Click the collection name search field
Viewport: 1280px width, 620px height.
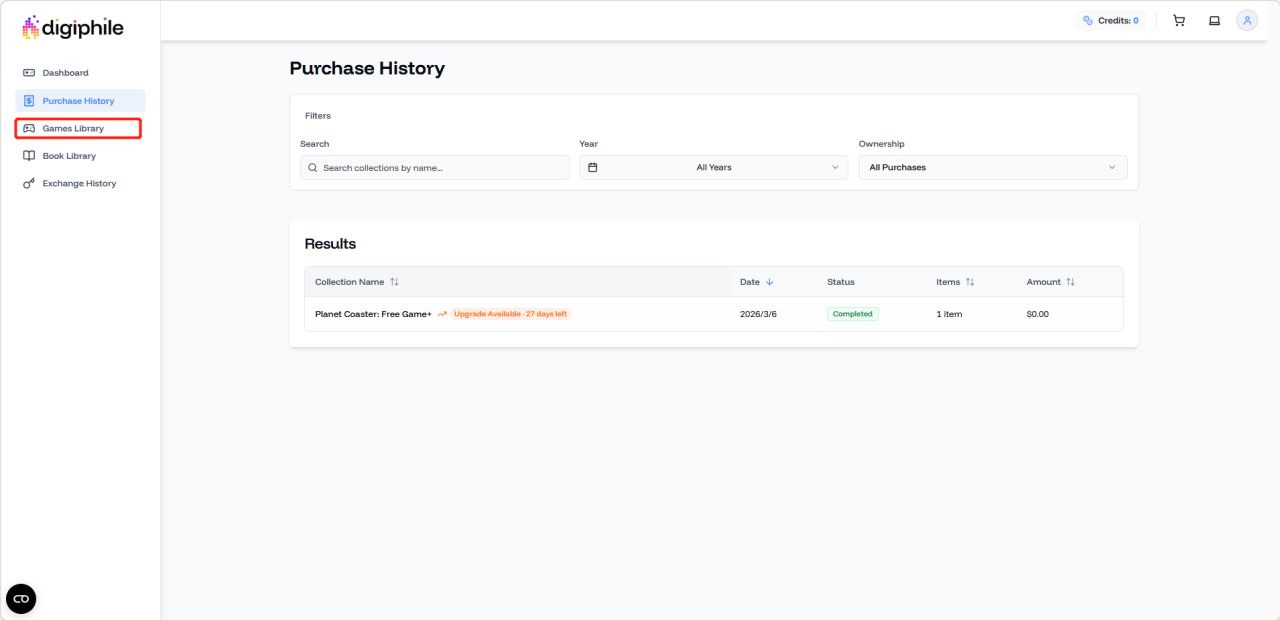point(440,167)
